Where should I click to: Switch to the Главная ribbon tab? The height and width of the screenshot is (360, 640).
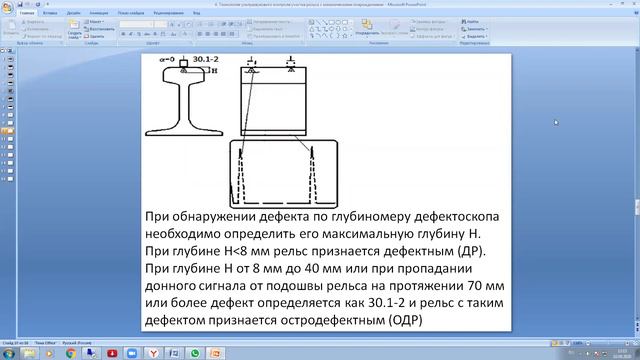click(x=27, y=13)
